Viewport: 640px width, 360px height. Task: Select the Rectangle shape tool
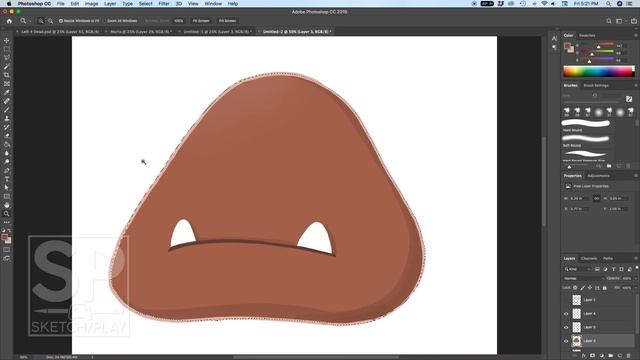(7, 196)
